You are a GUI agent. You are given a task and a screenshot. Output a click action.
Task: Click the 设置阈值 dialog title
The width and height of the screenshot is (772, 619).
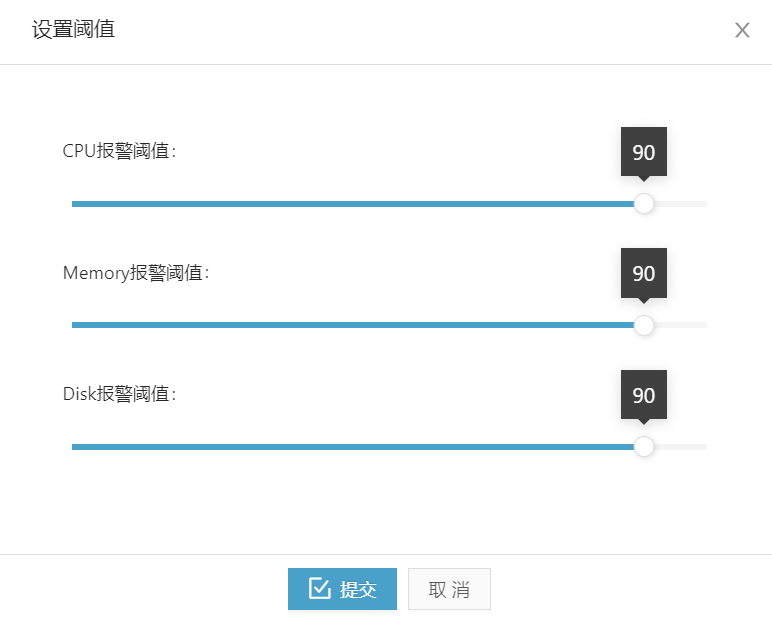[x=73, y=29]
